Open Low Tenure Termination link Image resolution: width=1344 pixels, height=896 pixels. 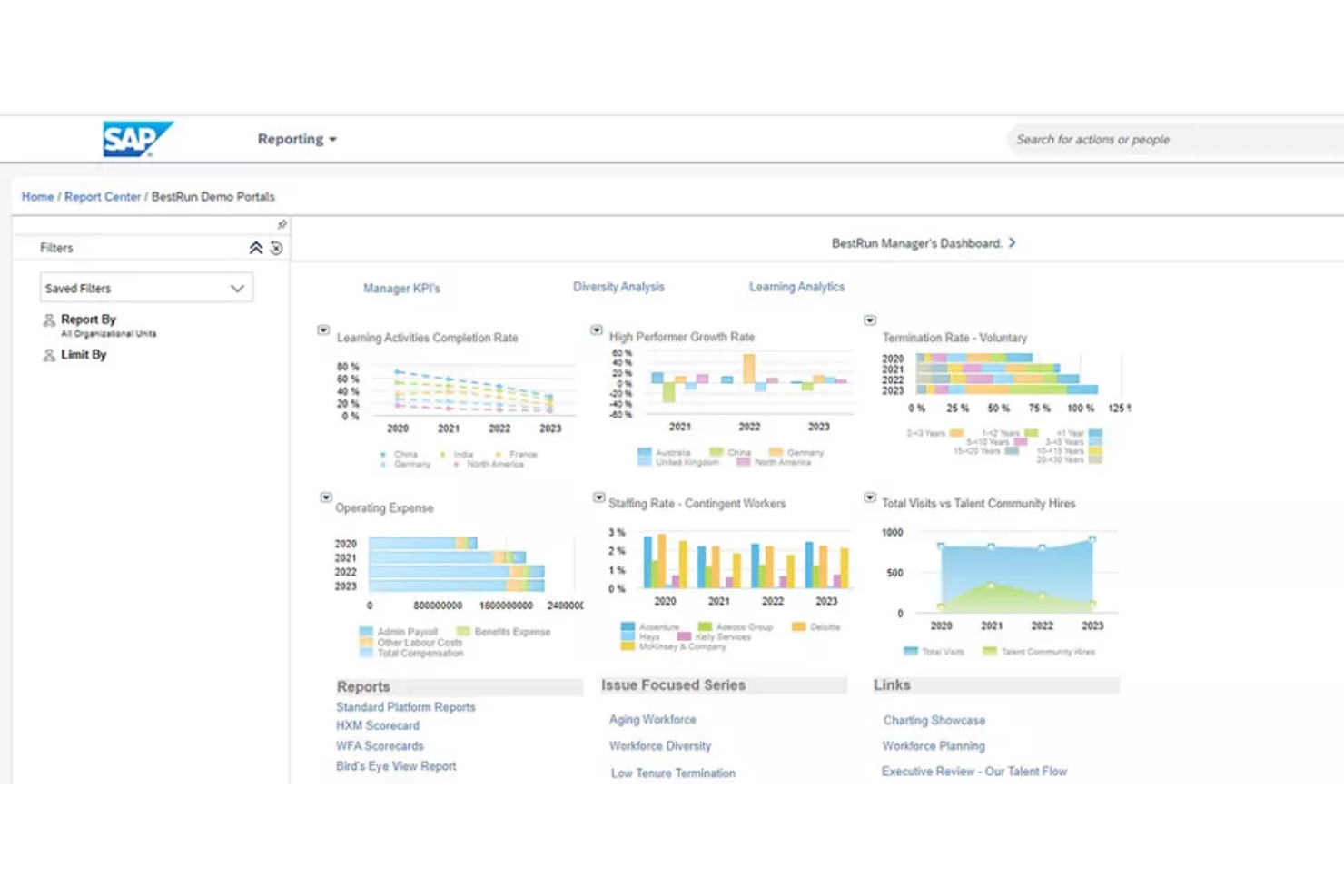click(x=673, y=773)
